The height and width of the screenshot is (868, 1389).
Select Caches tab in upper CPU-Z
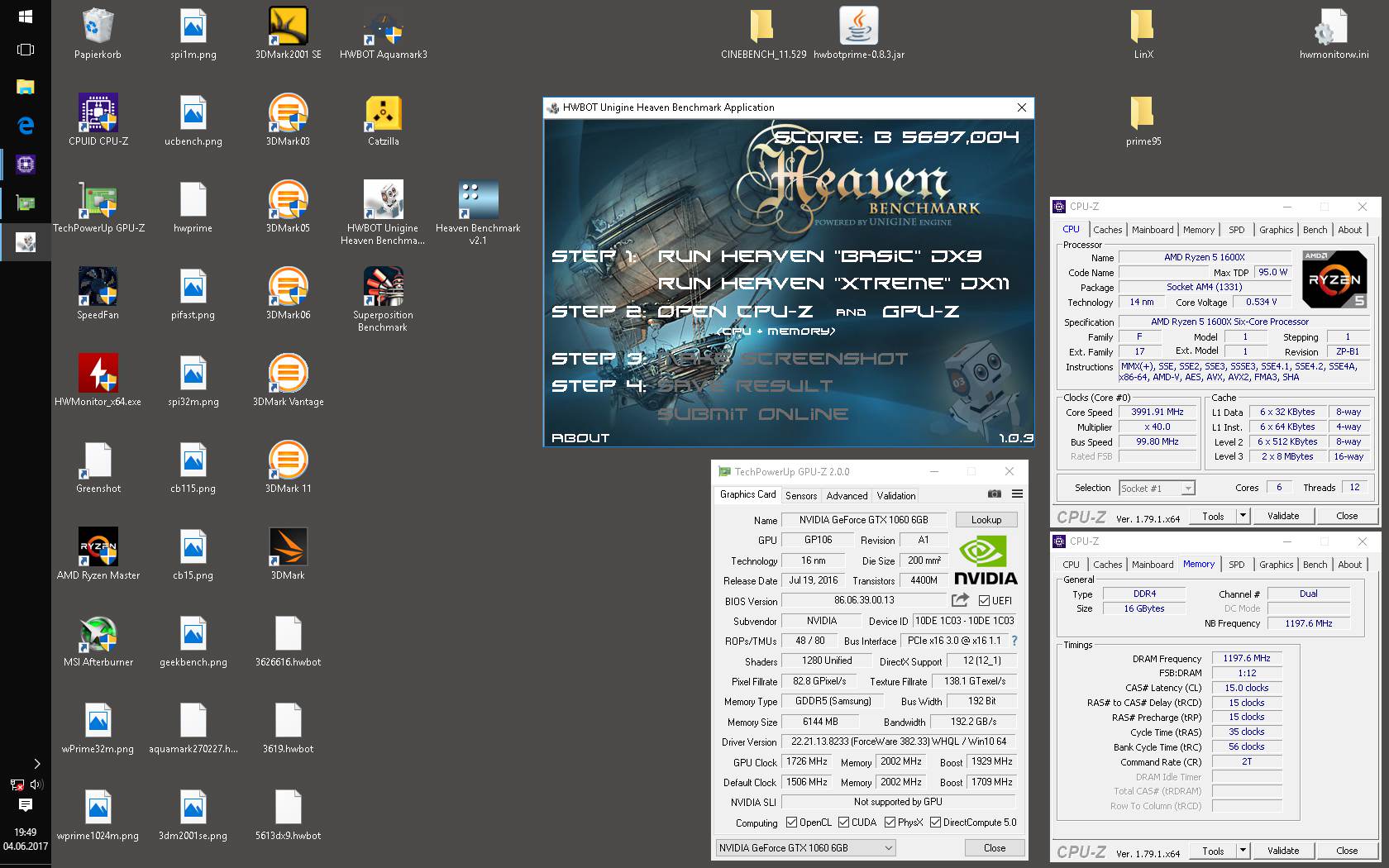click(1107, 230)
